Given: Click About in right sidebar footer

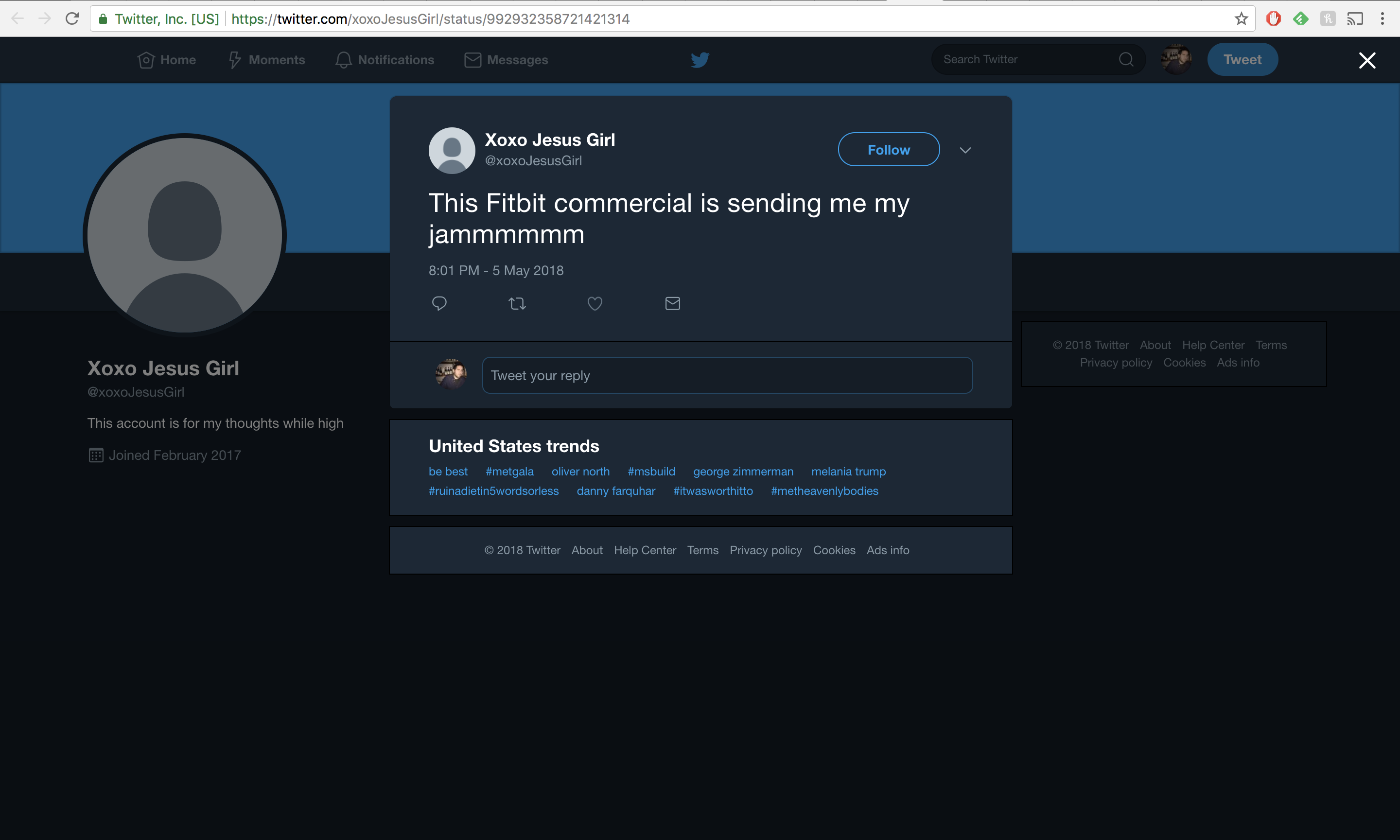Looking at the screenshot, I should point(1155,345).
